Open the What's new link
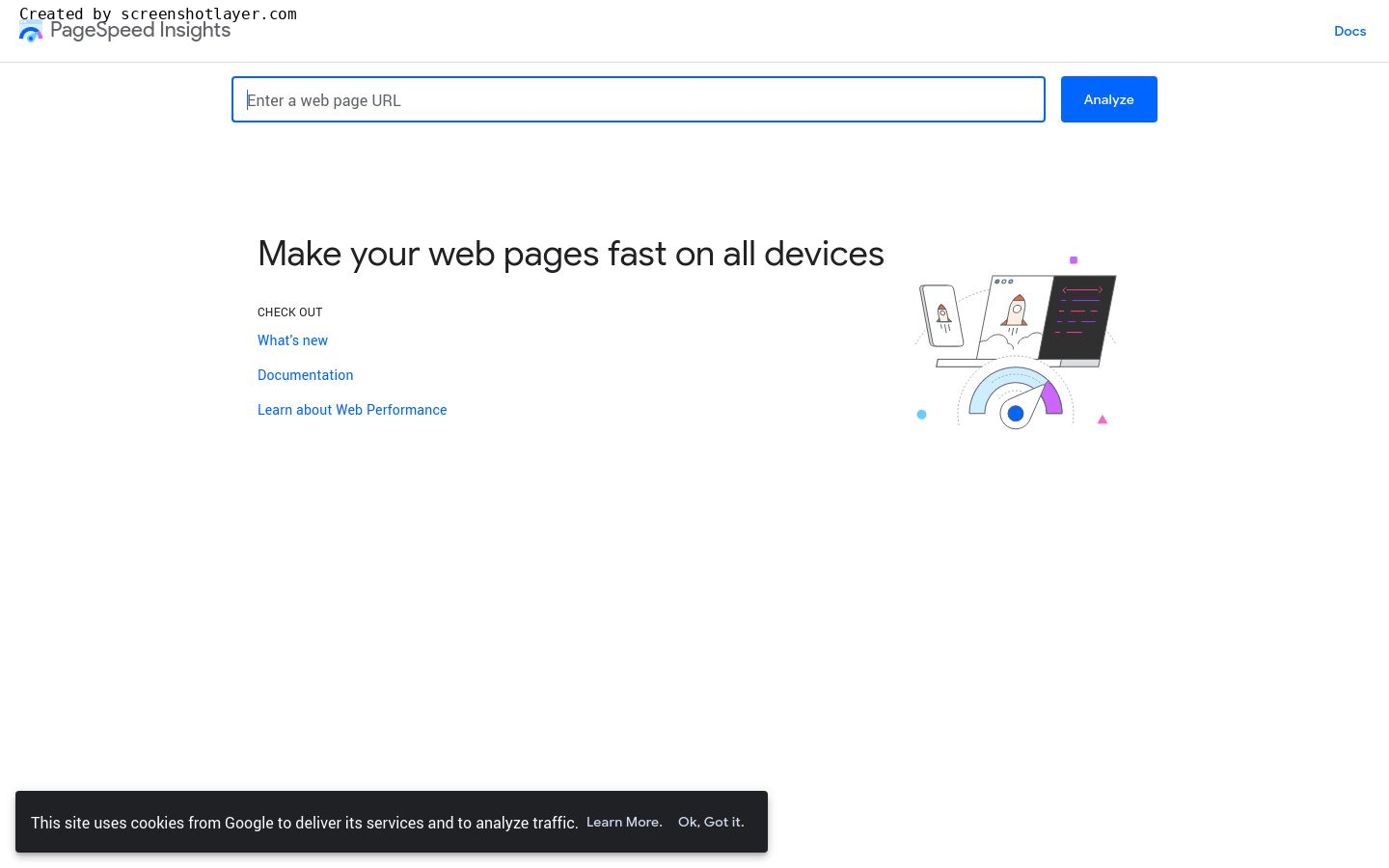 292,340
